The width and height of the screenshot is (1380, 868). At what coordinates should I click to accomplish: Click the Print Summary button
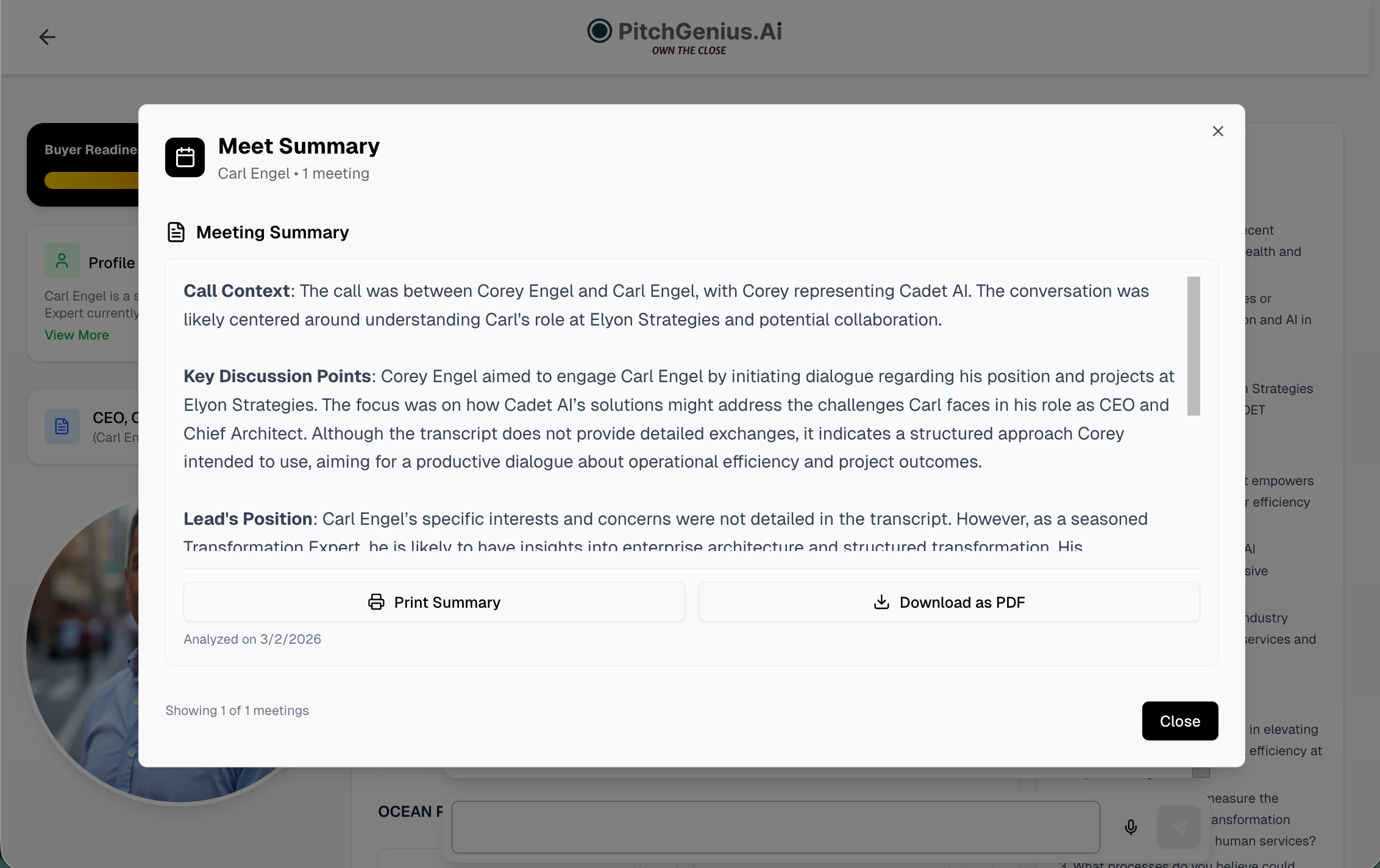coord(434,602)
